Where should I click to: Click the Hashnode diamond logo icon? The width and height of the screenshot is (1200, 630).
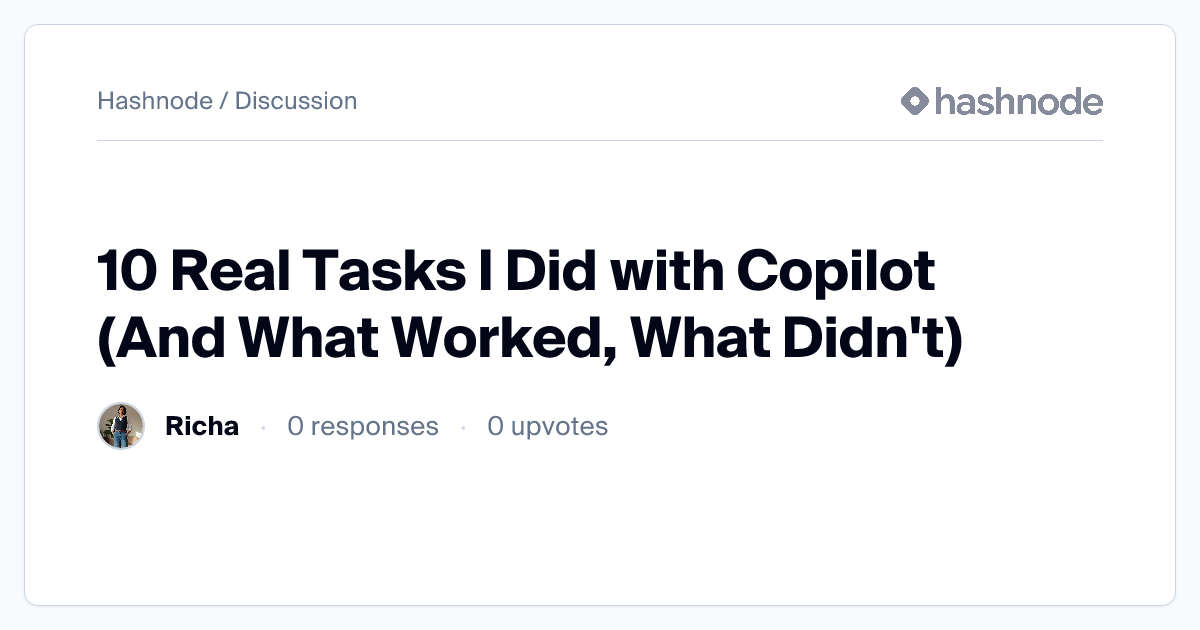(x=914, y=101)
